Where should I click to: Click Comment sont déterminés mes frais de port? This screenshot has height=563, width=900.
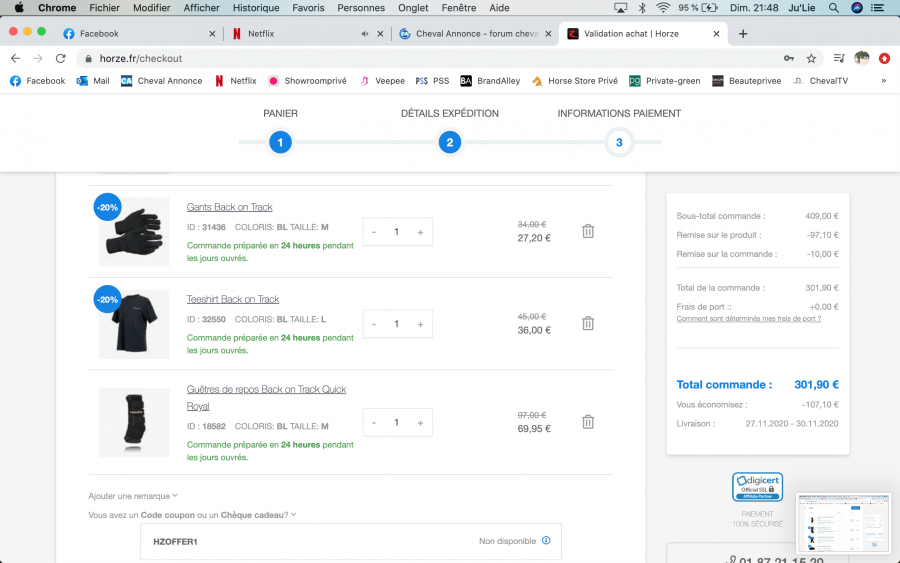point(748,319)
